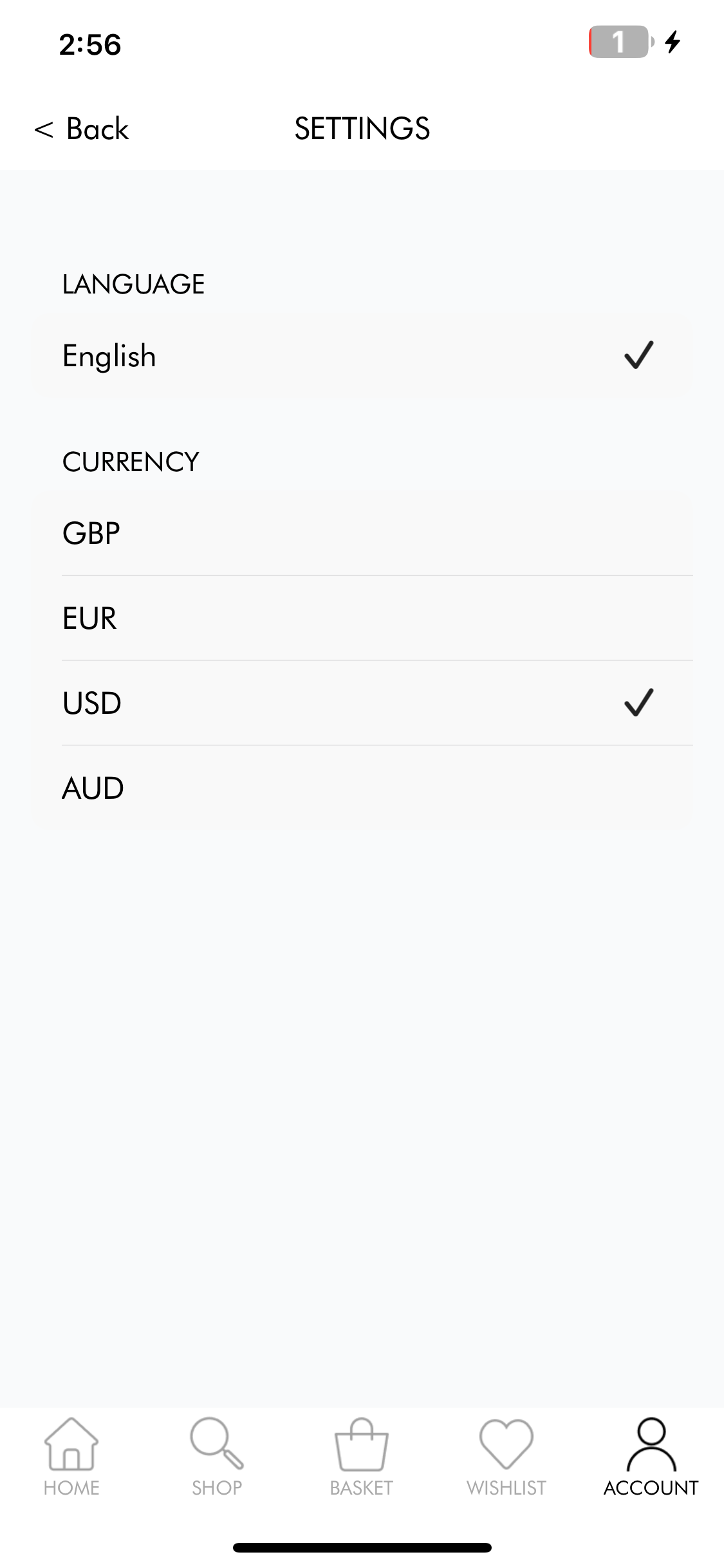Viewport: 724px width, 1568px height.
Task: Tap the Account person icon
Action: (x=651, y=1444)
